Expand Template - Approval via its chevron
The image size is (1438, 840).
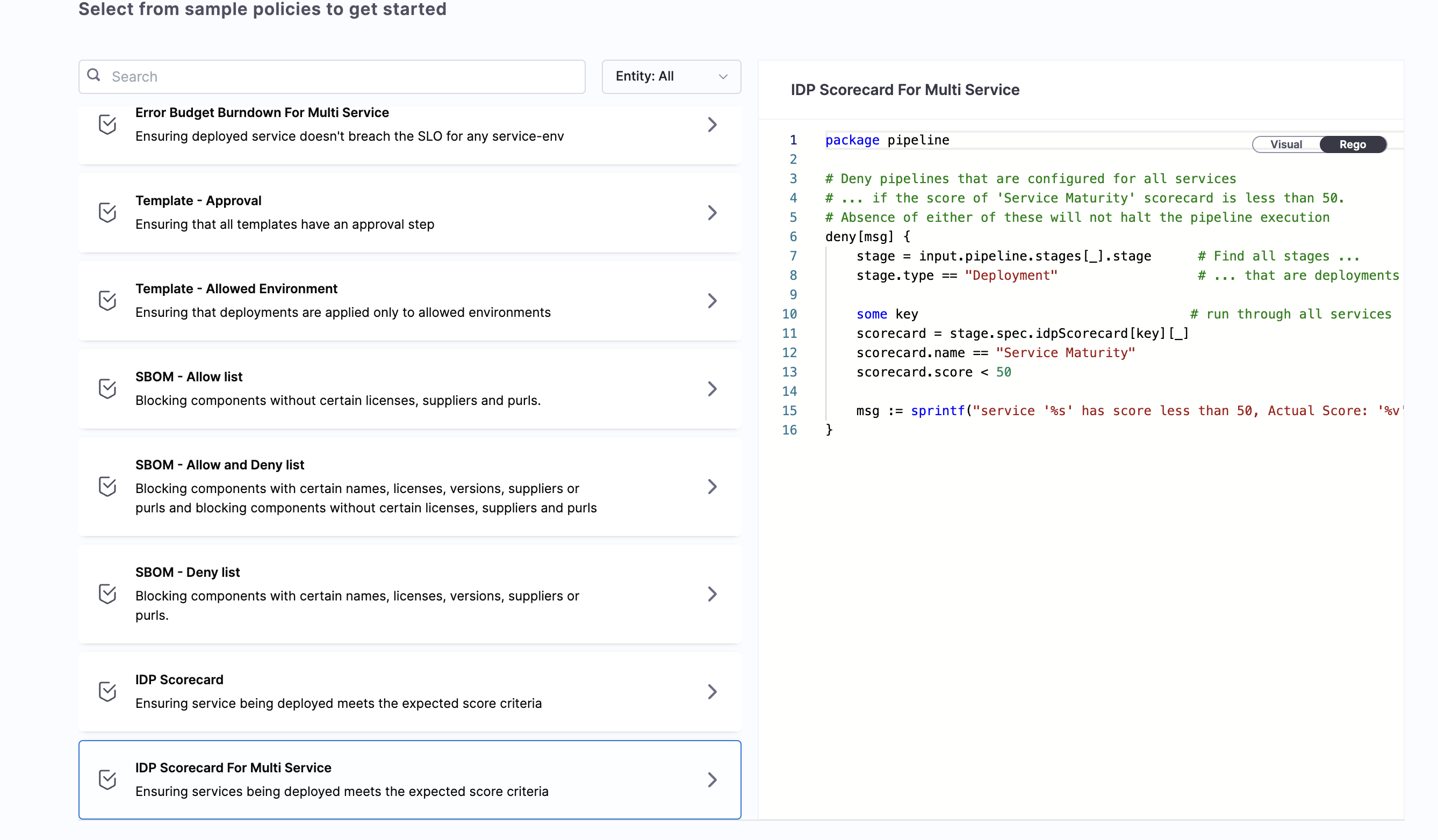tap(711, 213)
